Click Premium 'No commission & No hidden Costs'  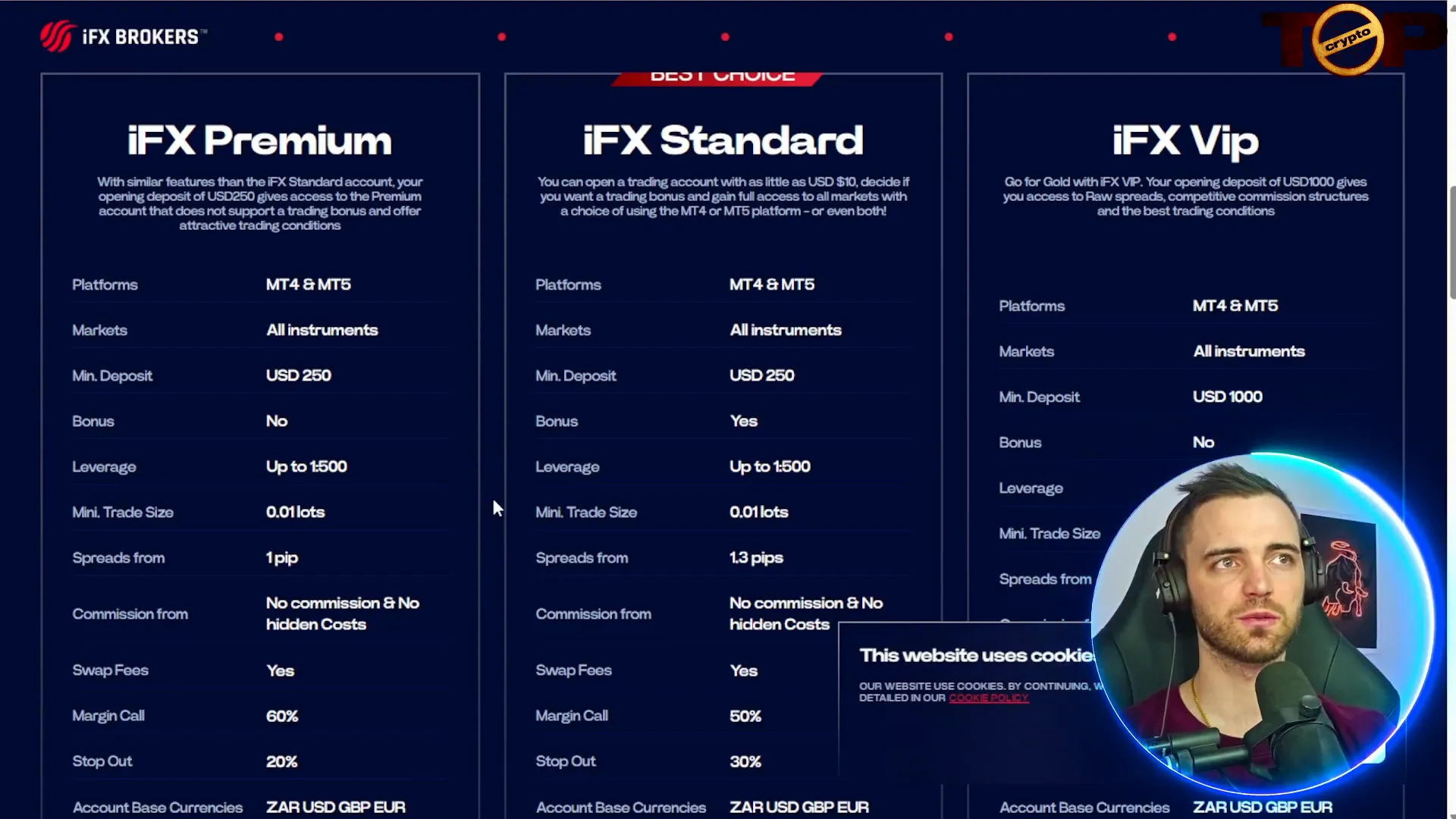pyautogui.click(x=342, y=613)
